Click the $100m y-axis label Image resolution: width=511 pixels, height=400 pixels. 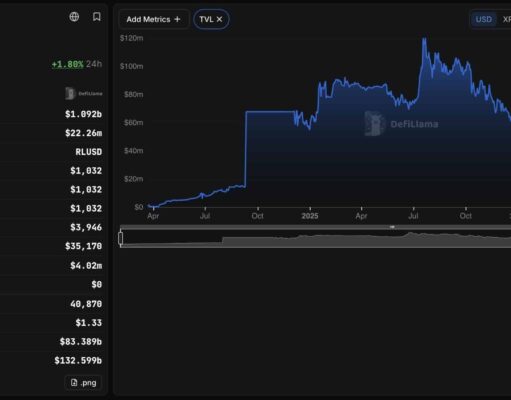[x=132, y=66]
